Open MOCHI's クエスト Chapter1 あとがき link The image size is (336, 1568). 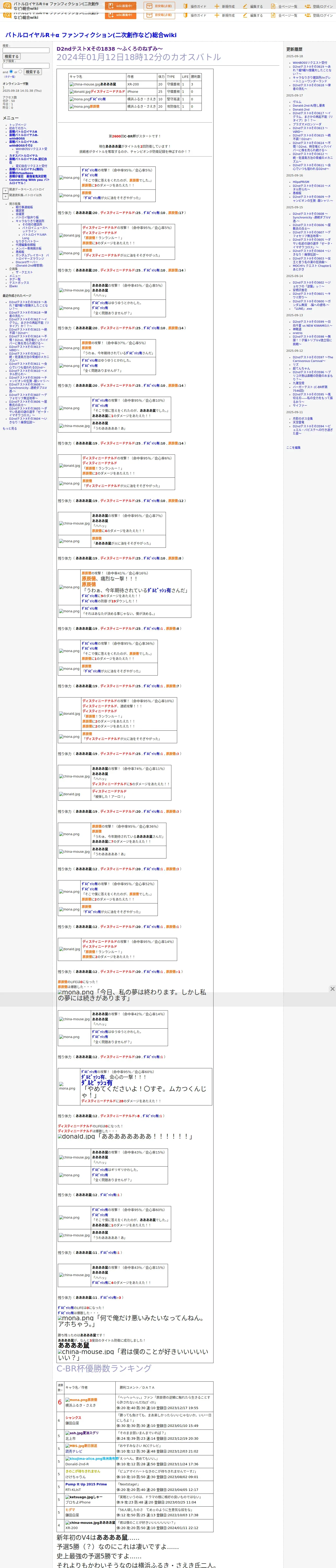click(x=312, y=268)
